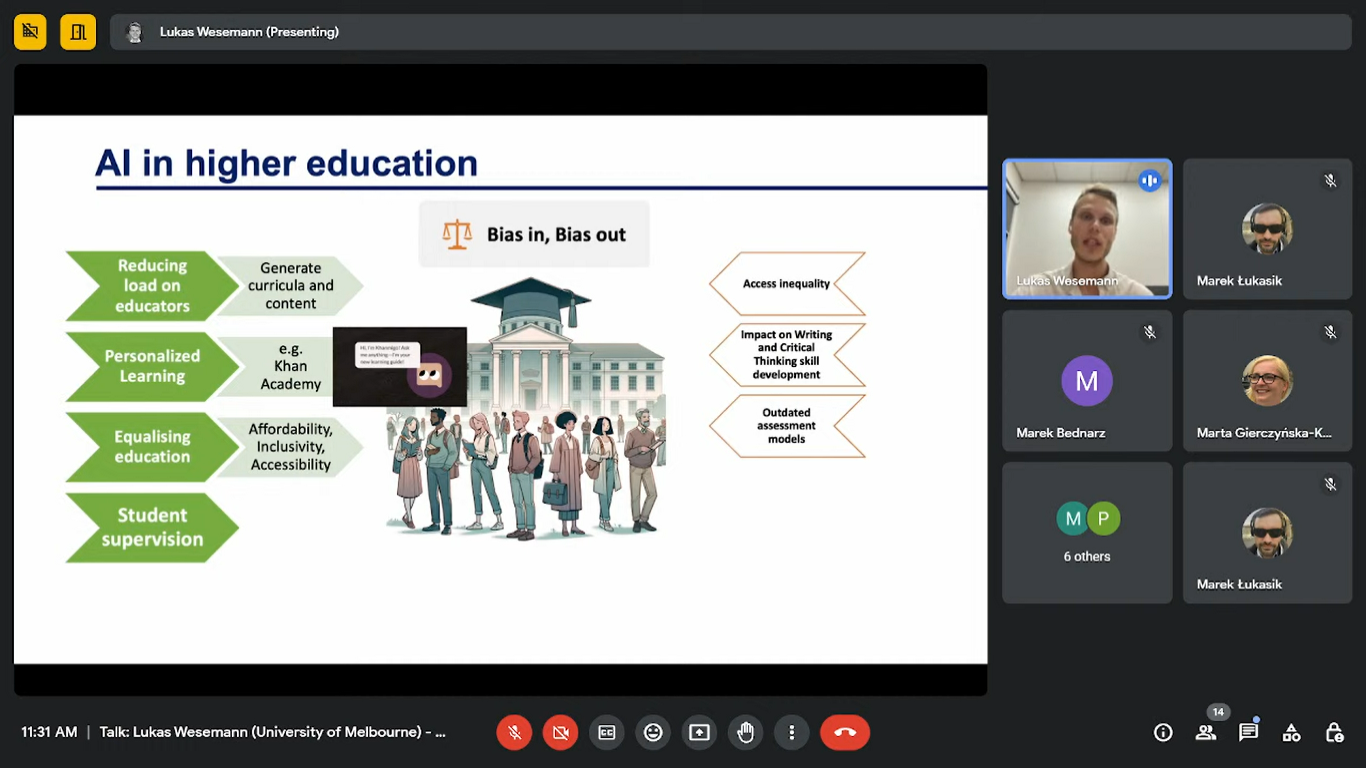This screenshot has width=1366, height=768.
Task: Leave the call with red hang-up button
Action: pos(845,732)
